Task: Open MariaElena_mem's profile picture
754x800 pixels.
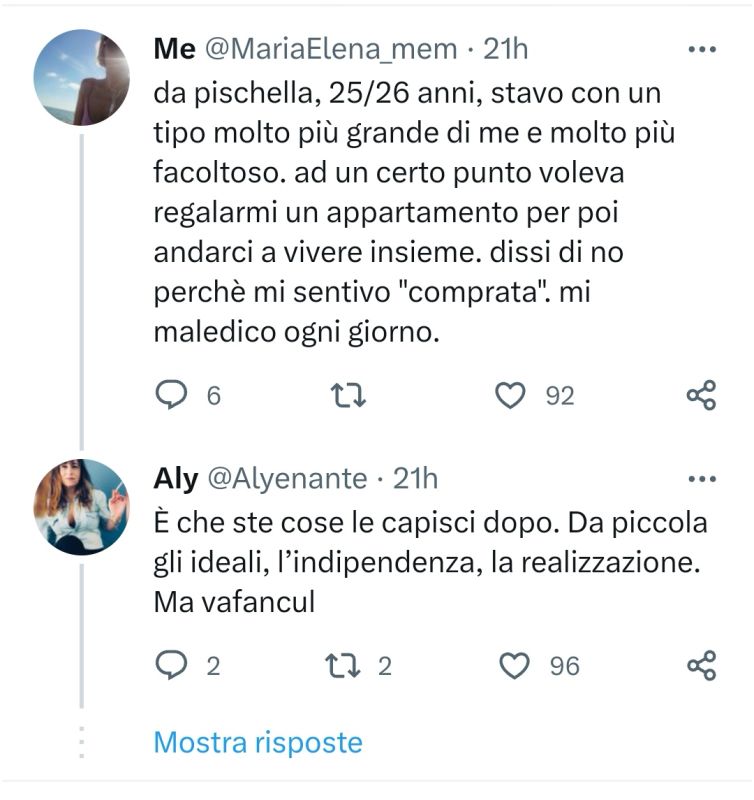Action: (x=82, y=77)
